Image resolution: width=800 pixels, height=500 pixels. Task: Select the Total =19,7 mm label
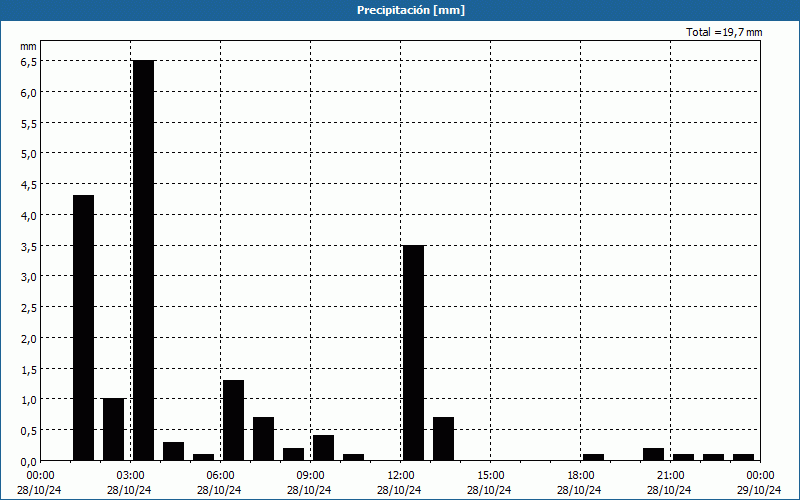(x=724, y=32)
